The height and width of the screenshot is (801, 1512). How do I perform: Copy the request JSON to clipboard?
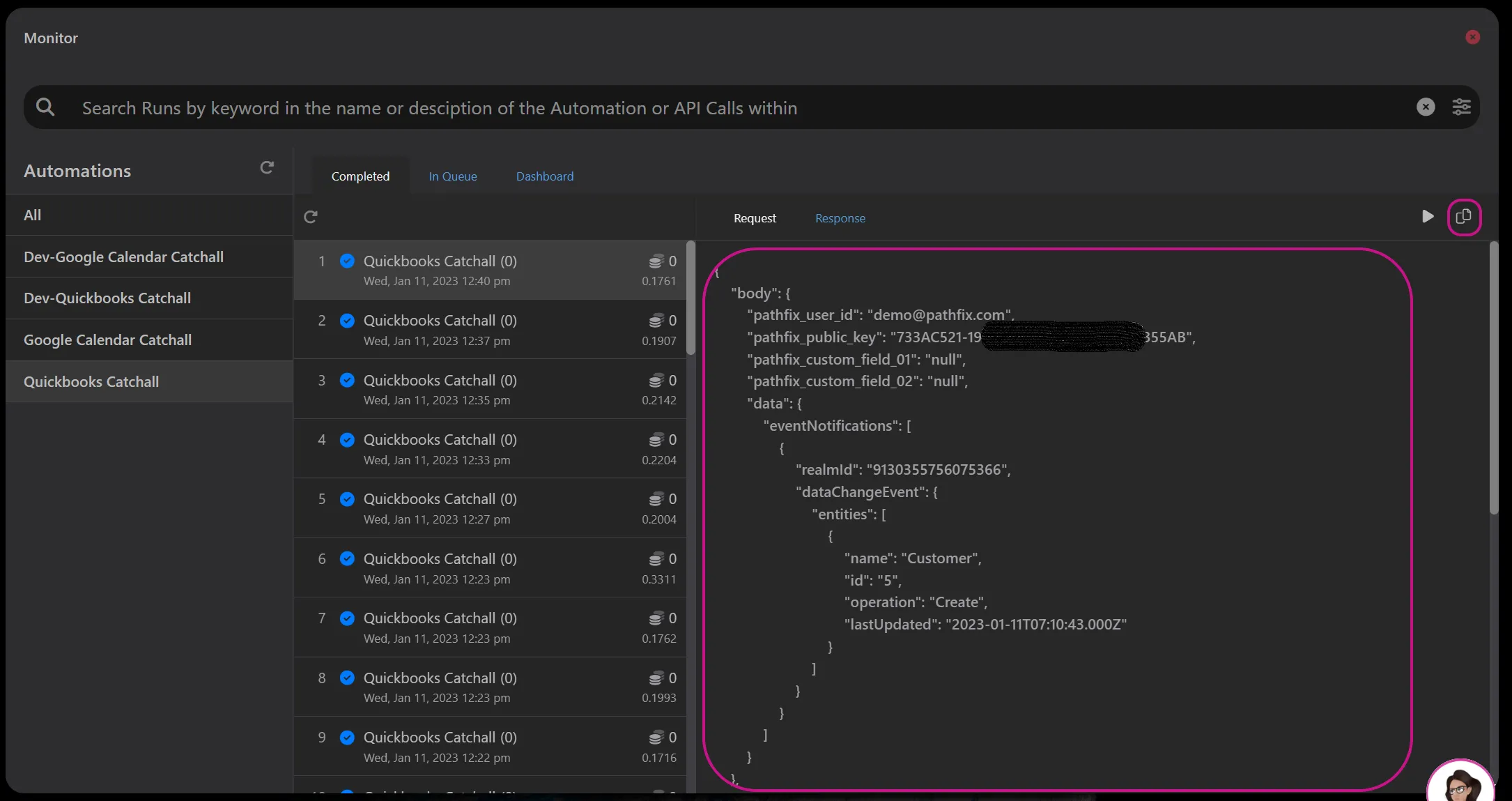(1464, 216)
